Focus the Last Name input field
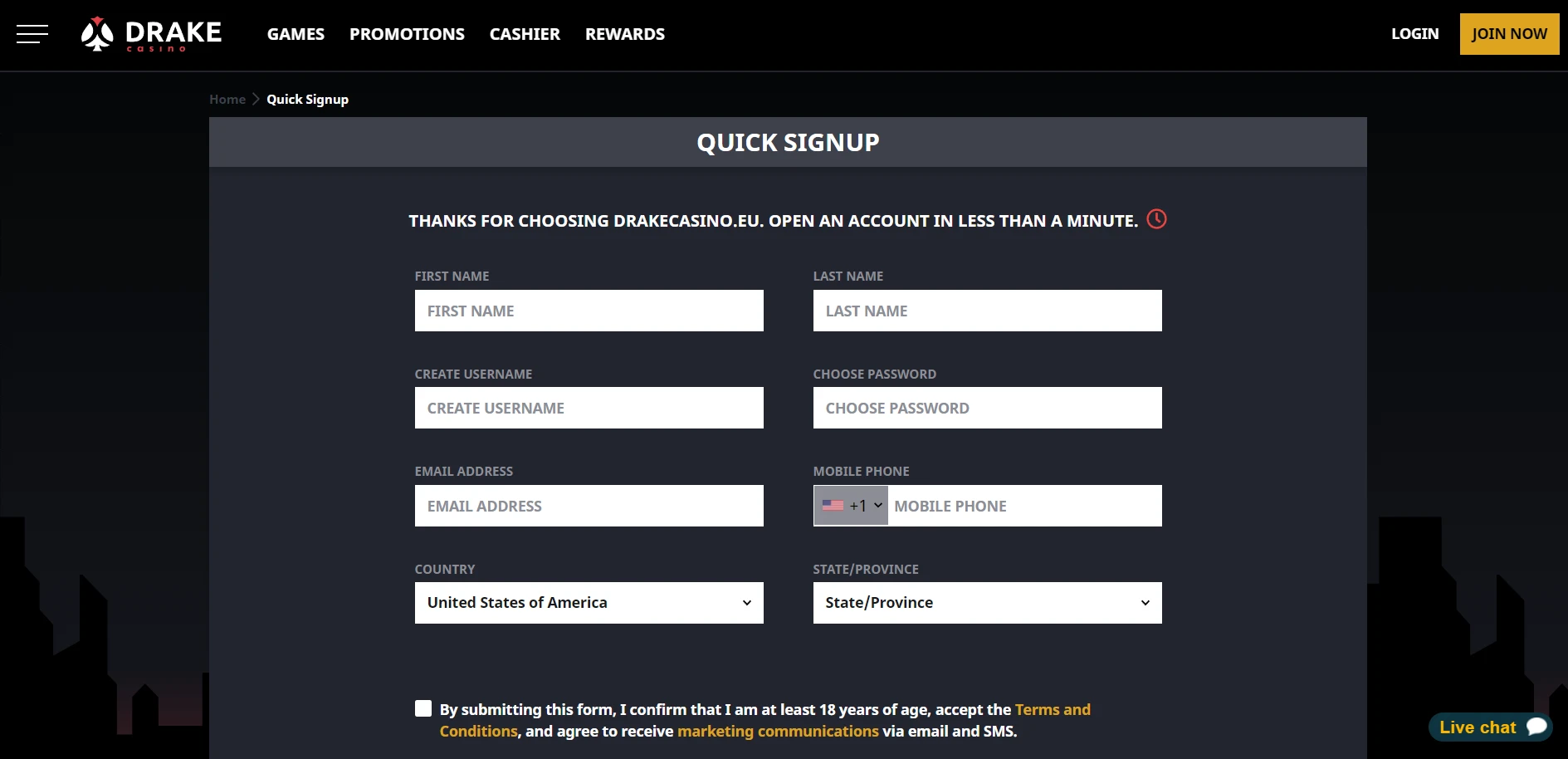Image resolution: width=1568 pixels, height=759 pixels. (987, 311)
